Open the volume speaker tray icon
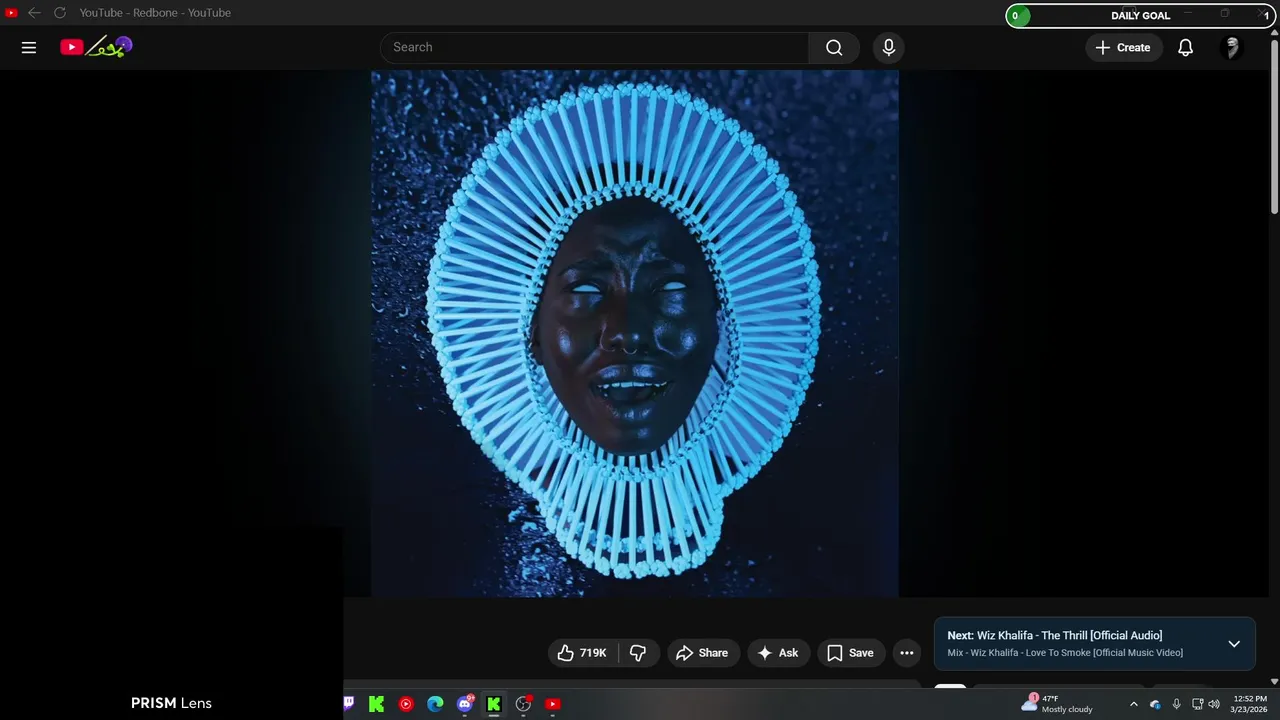 click(x=1214, y=704)
